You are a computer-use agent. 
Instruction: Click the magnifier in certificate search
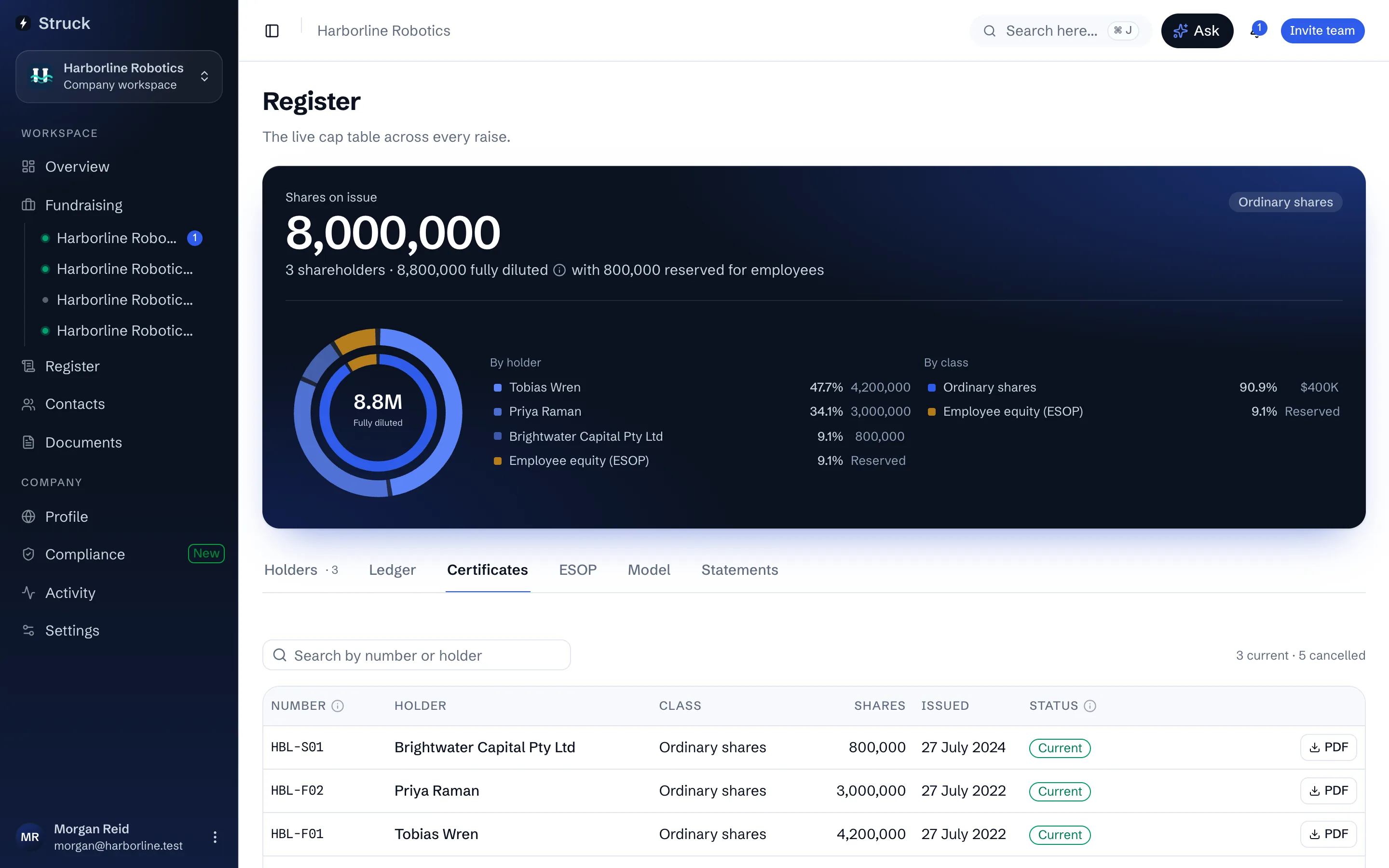tap(280, 655)
